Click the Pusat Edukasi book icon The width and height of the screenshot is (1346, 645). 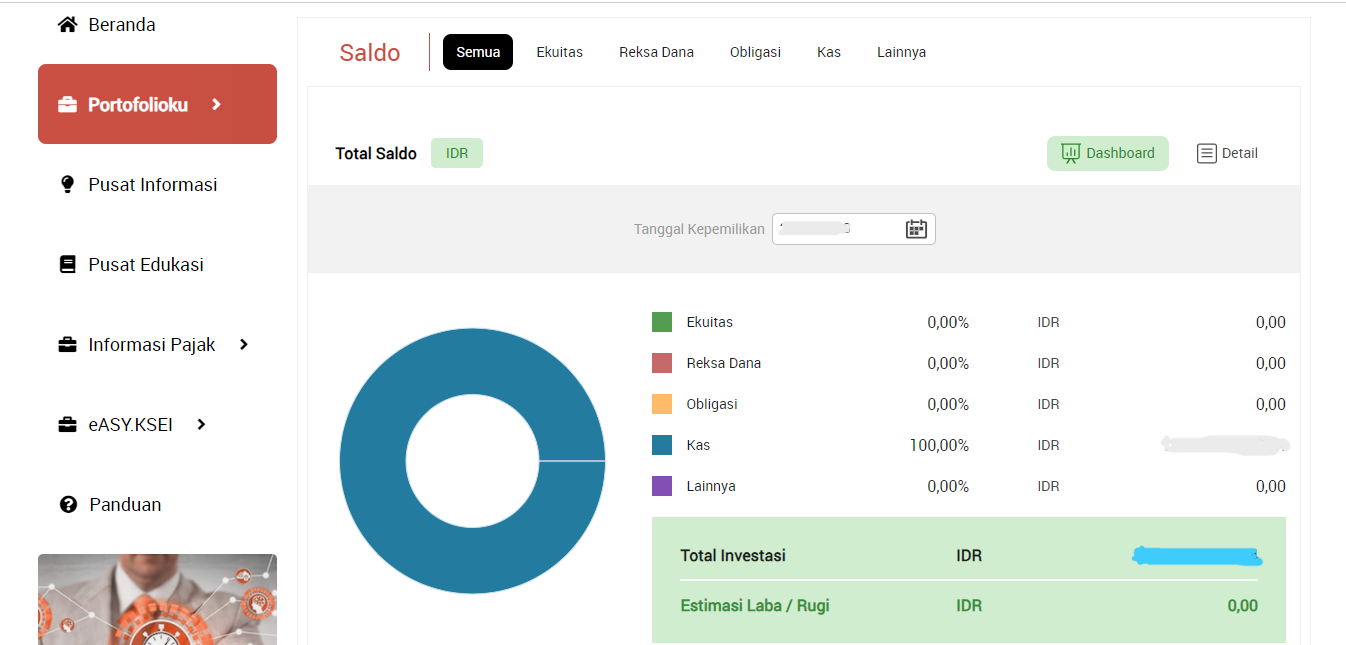pyautogui.click(x=68, y=265)
